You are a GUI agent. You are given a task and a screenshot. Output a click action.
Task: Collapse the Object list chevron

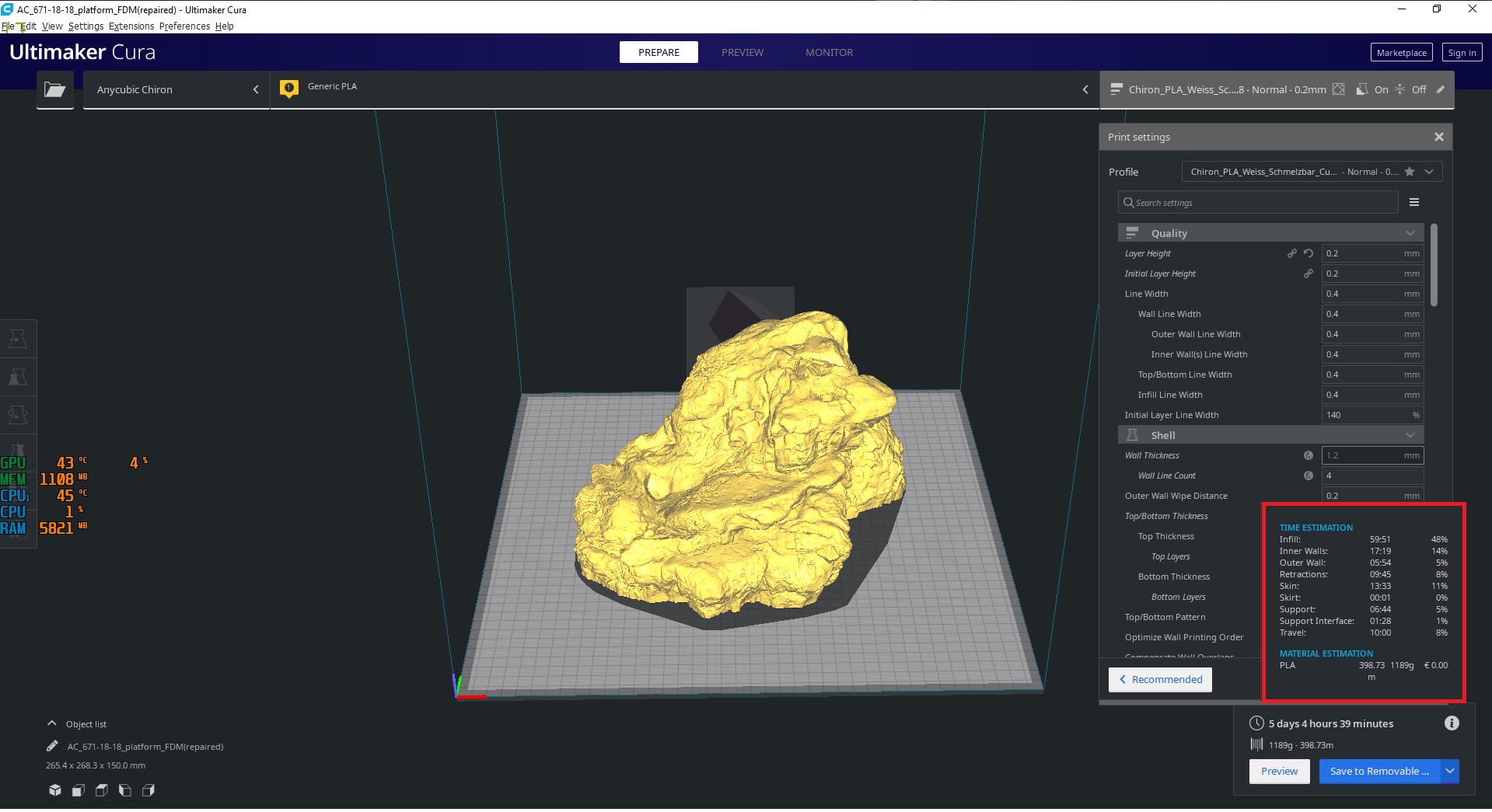coord(52,723)
